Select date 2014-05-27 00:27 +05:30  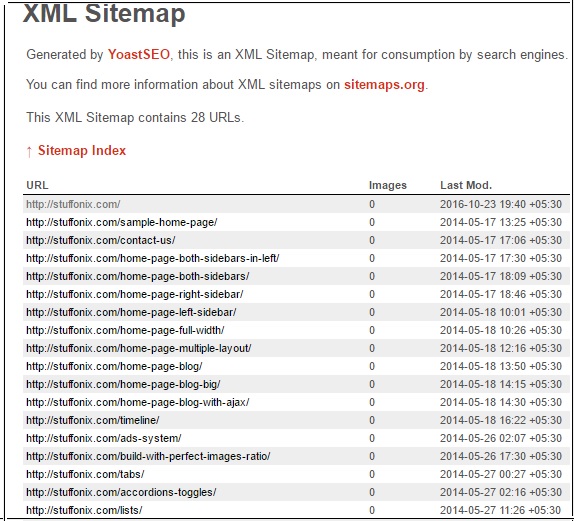pyautogui.click(x=501, y=474)
